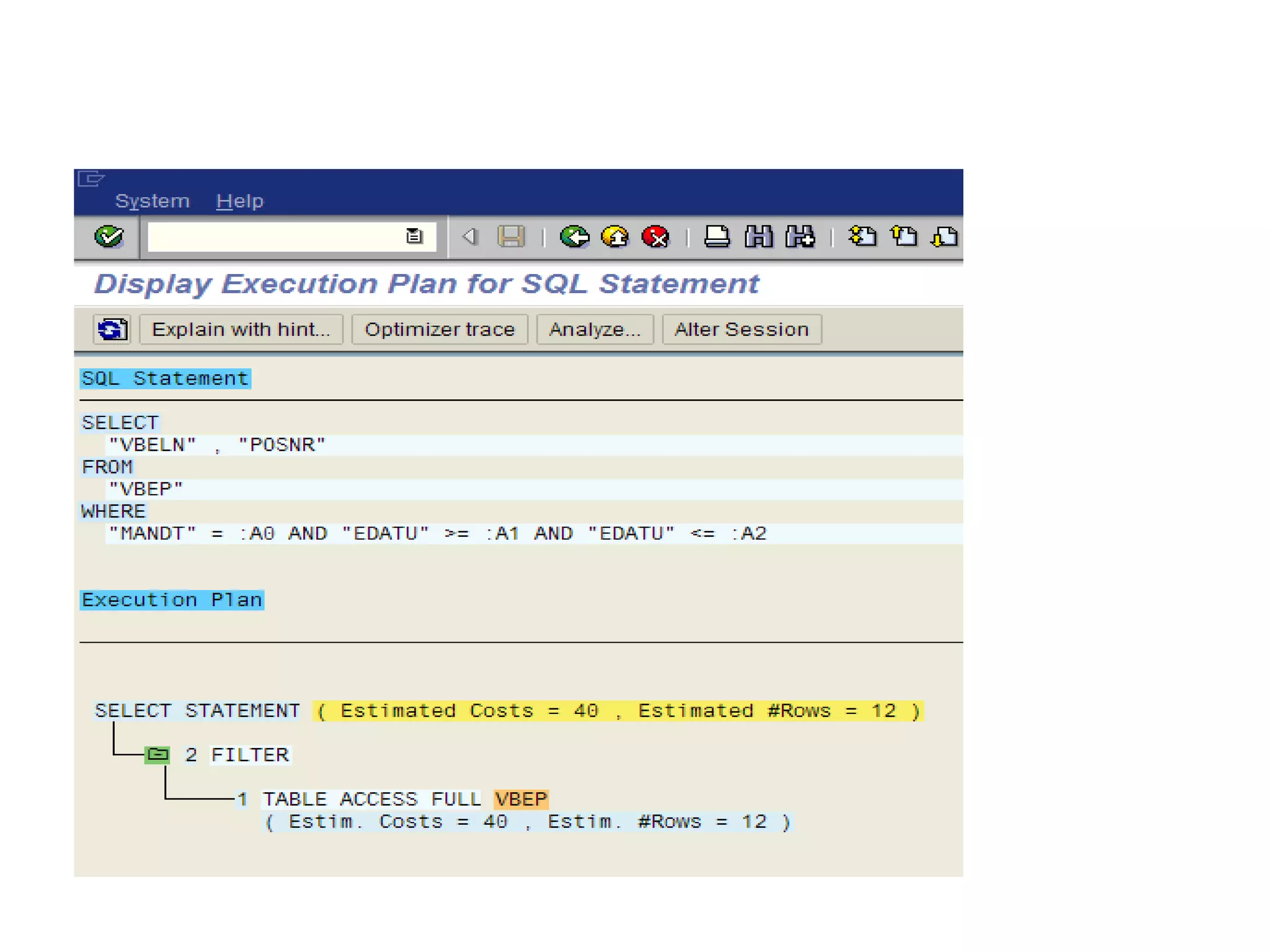1270x952 pixels.
Task: Collapse command field with left triangle
Action: point(469,236)
